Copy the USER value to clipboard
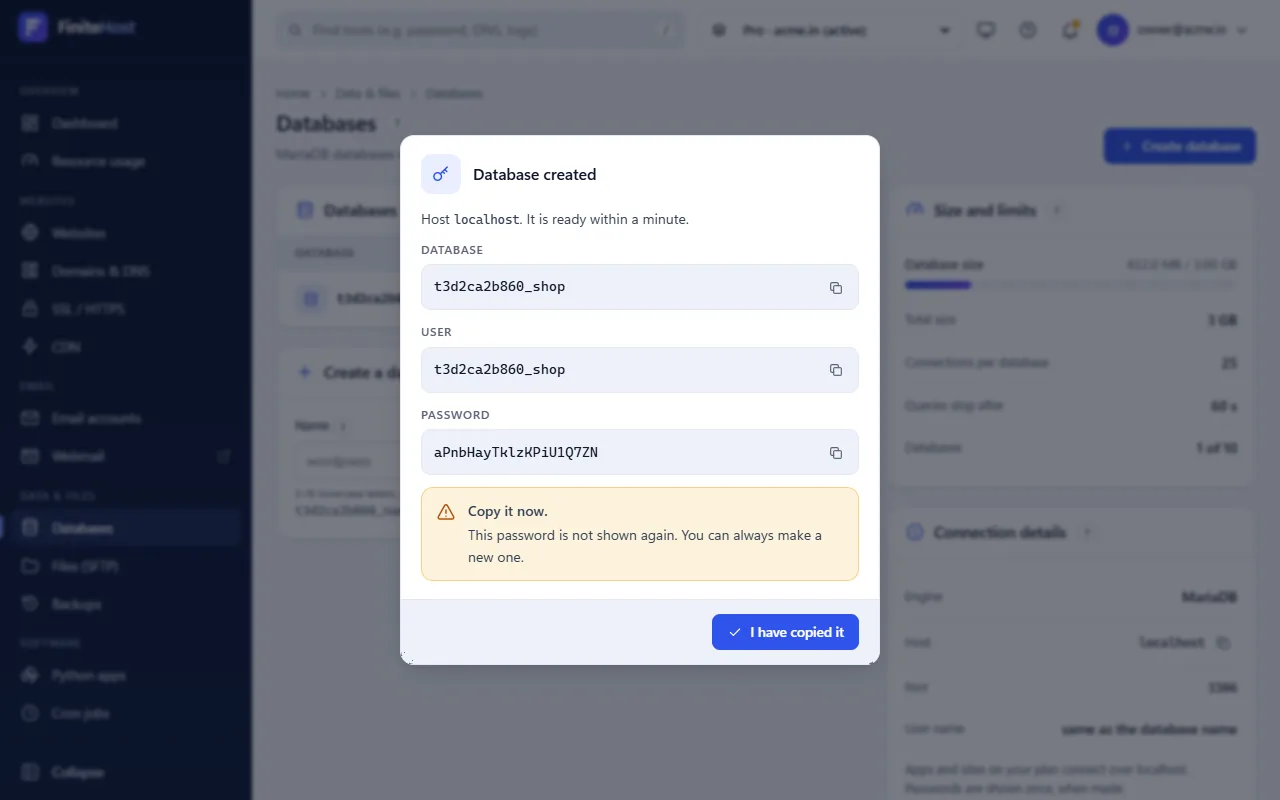Screen dimensions: 1280x800 pyautogui.click(x=836, y=370)
